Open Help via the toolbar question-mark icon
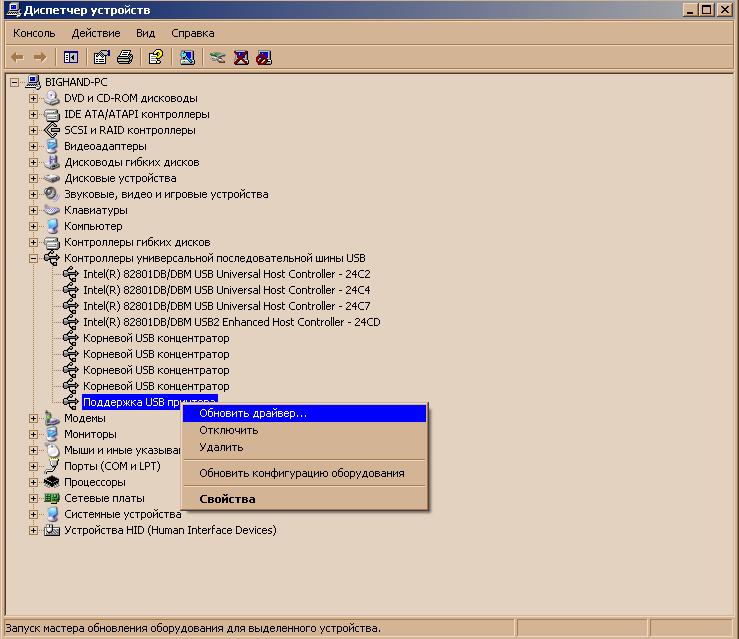Image resolution: width=739 pixels, height=639 pixels. click(x=156, y=58)
